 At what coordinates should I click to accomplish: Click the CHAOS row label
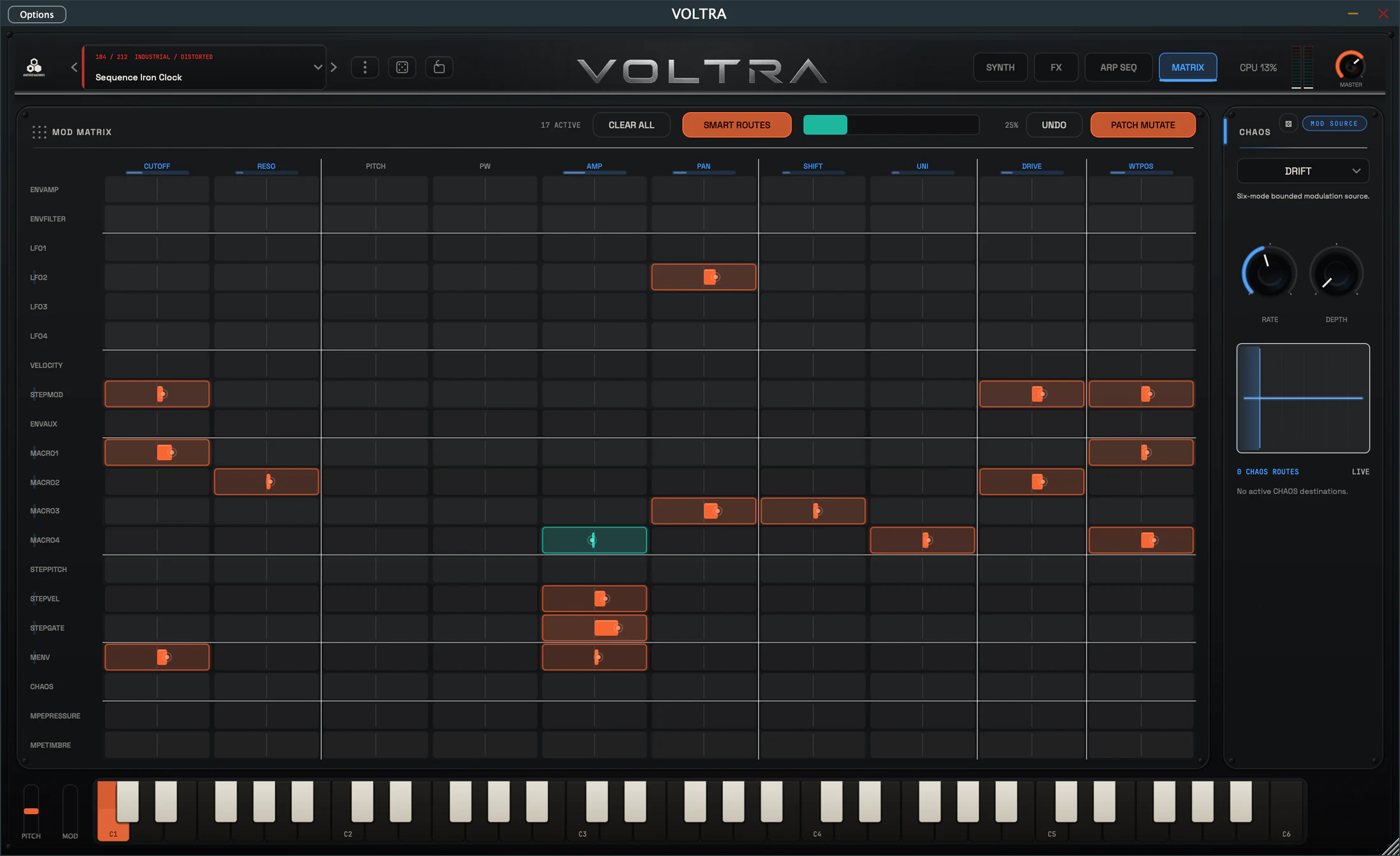[41, 687]
